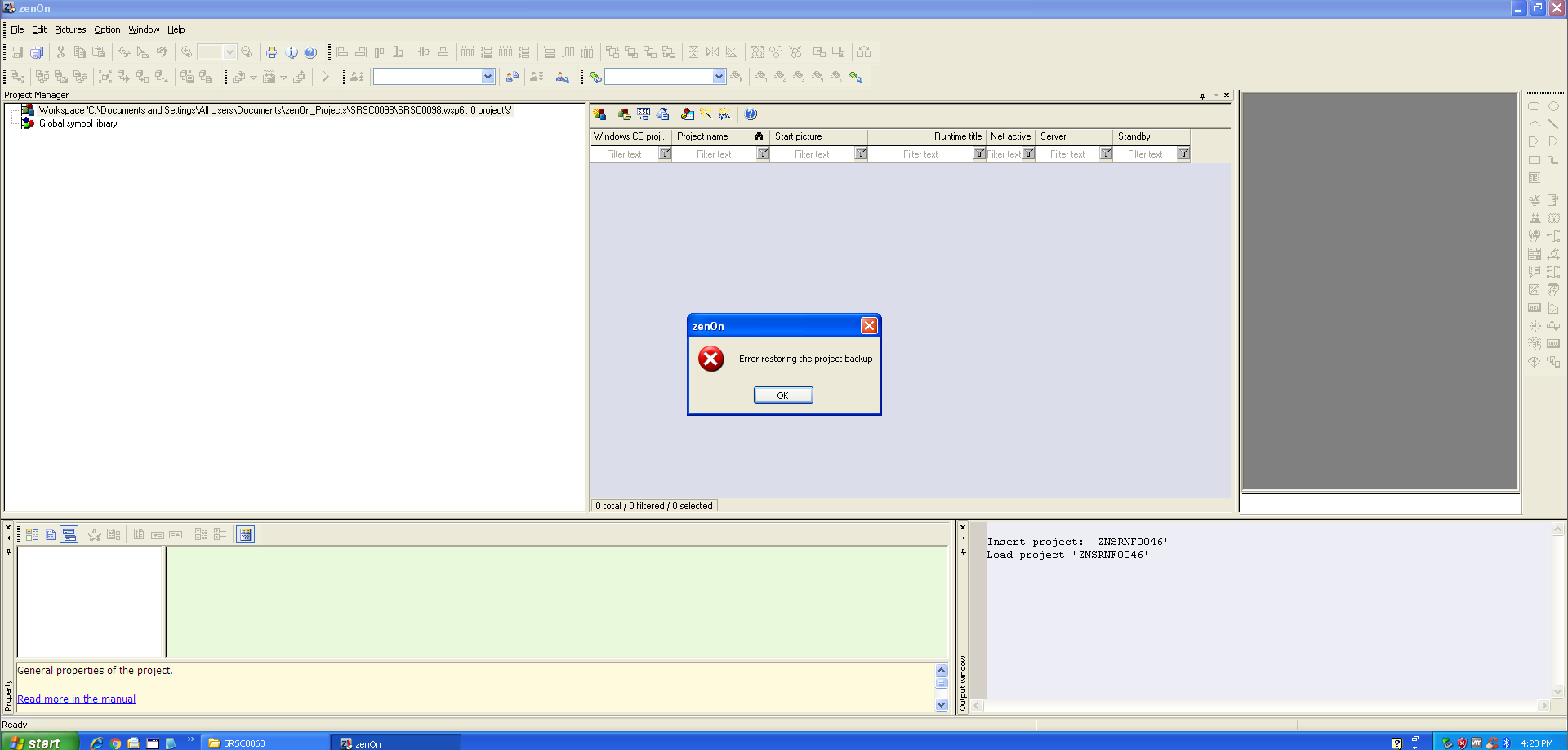Open the Pictures menu
The width and height of the screenshot is (1568, 750).
pos(70,29)
